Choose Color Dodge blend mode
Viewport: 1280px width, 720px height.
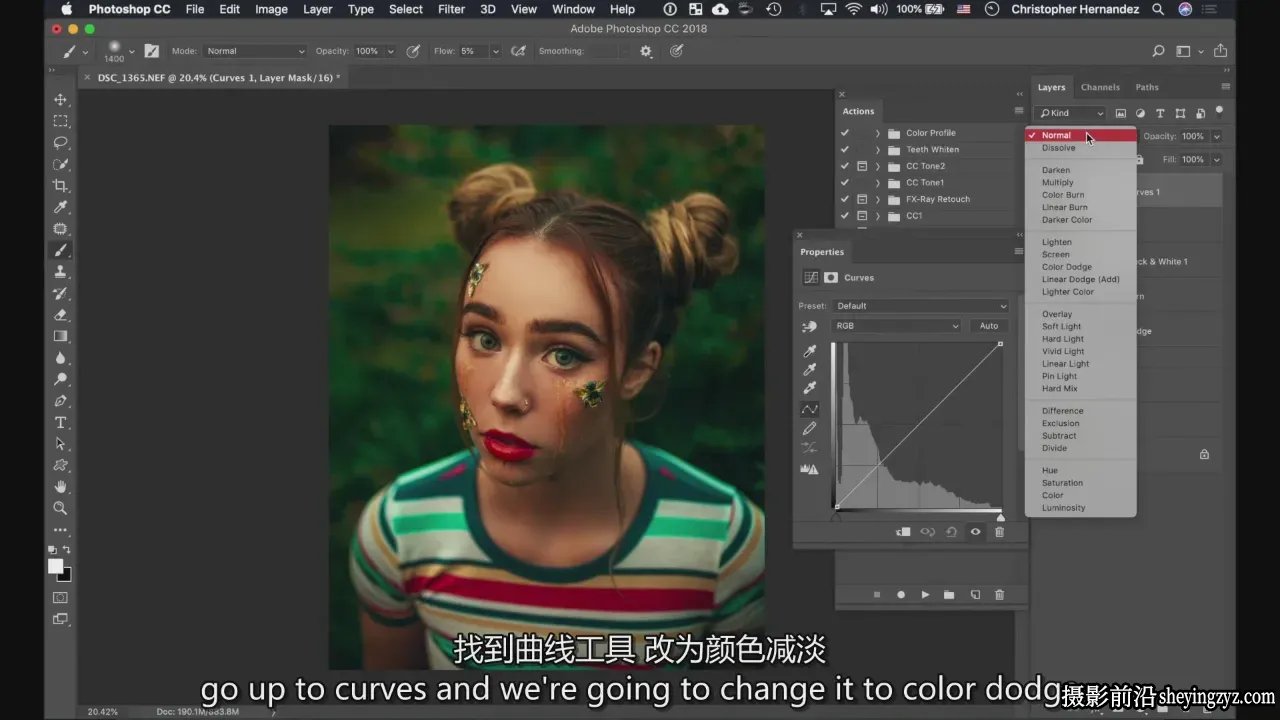(x=1067, y=267)
